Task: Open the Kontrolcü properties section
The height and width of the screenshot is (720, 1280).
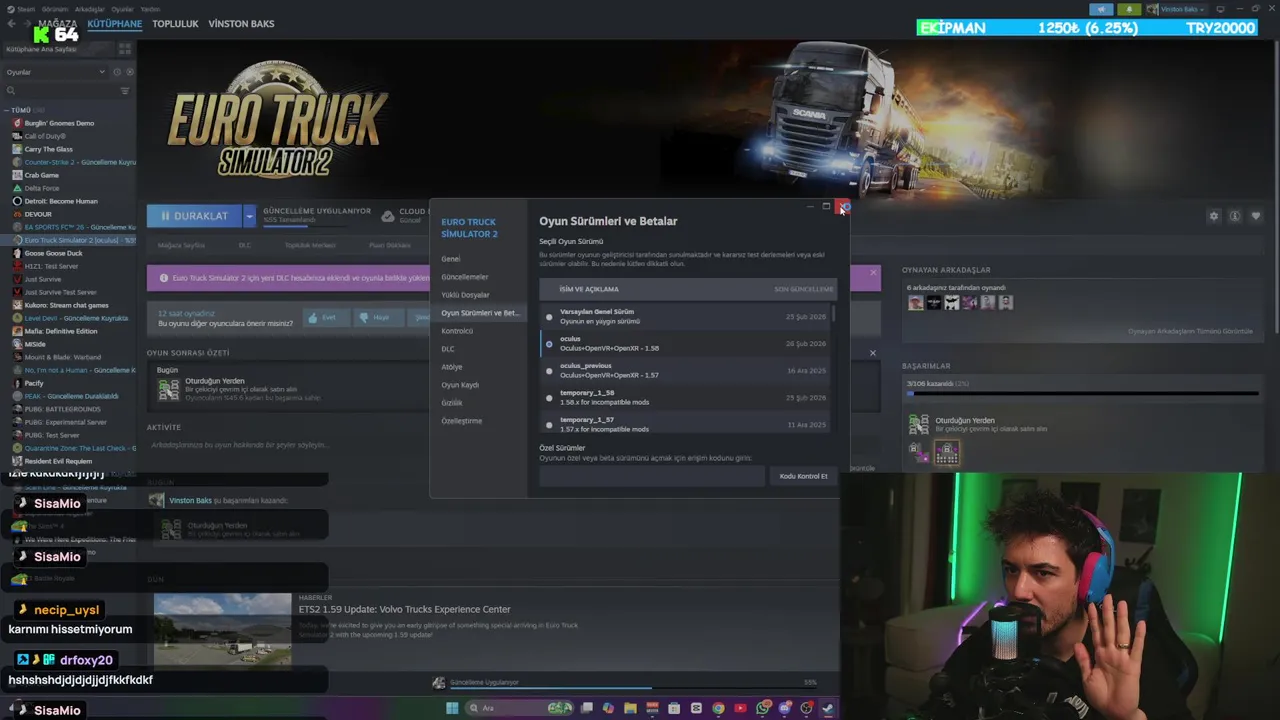Action: 457,331
